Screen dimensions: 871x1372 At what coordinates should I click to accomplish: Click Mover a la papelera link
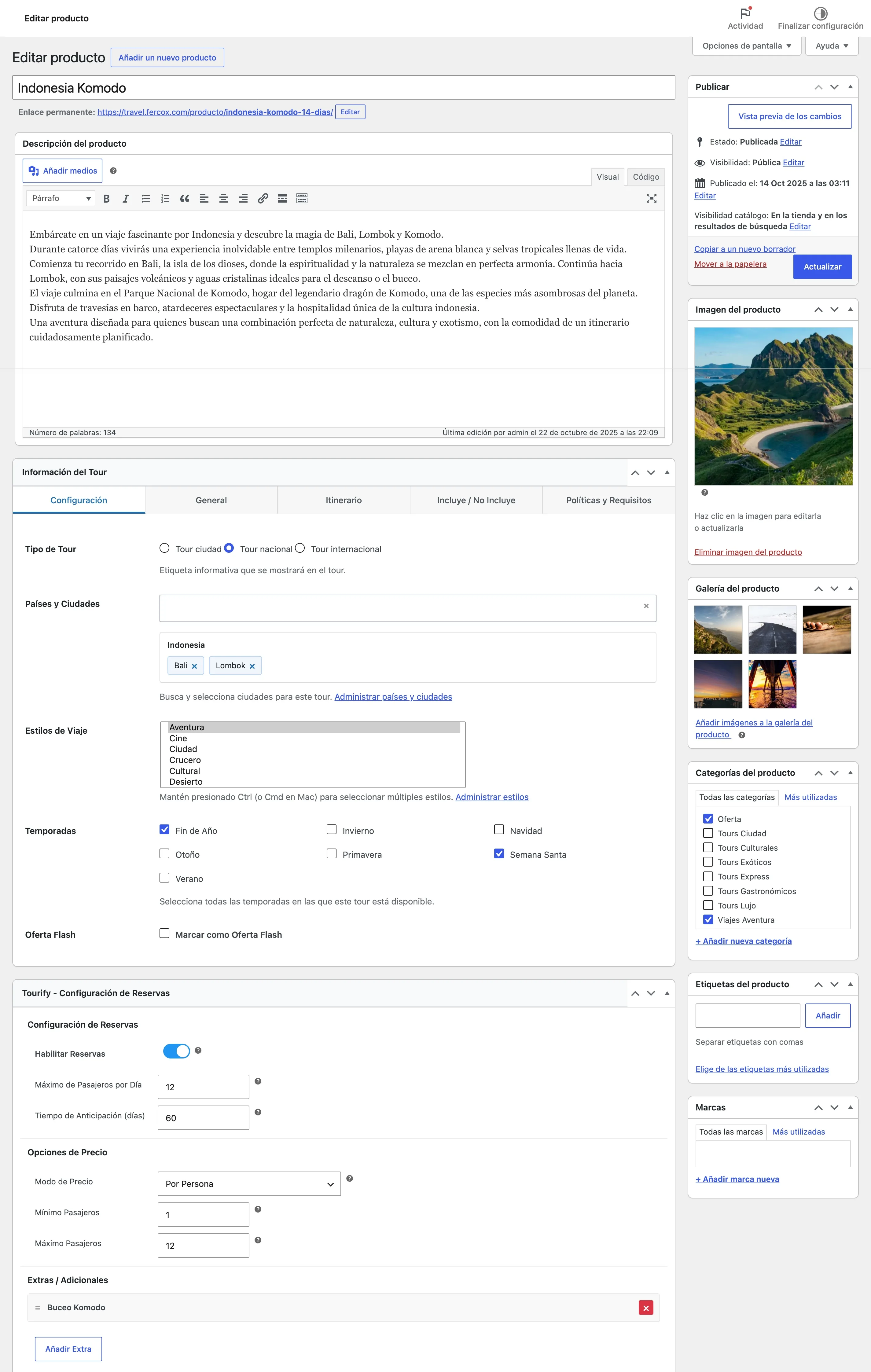(730, 264)
